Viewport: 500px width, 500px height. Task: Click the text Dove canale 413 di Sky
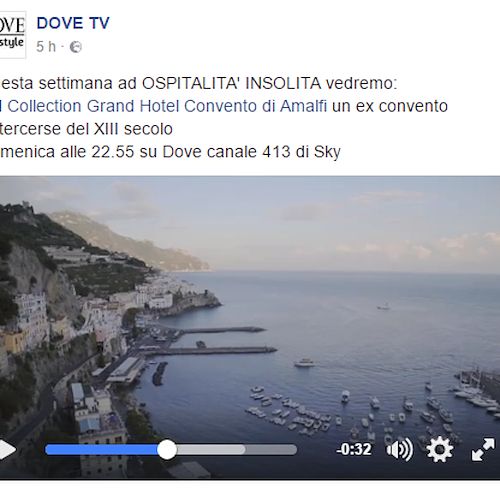coord(251,152)
